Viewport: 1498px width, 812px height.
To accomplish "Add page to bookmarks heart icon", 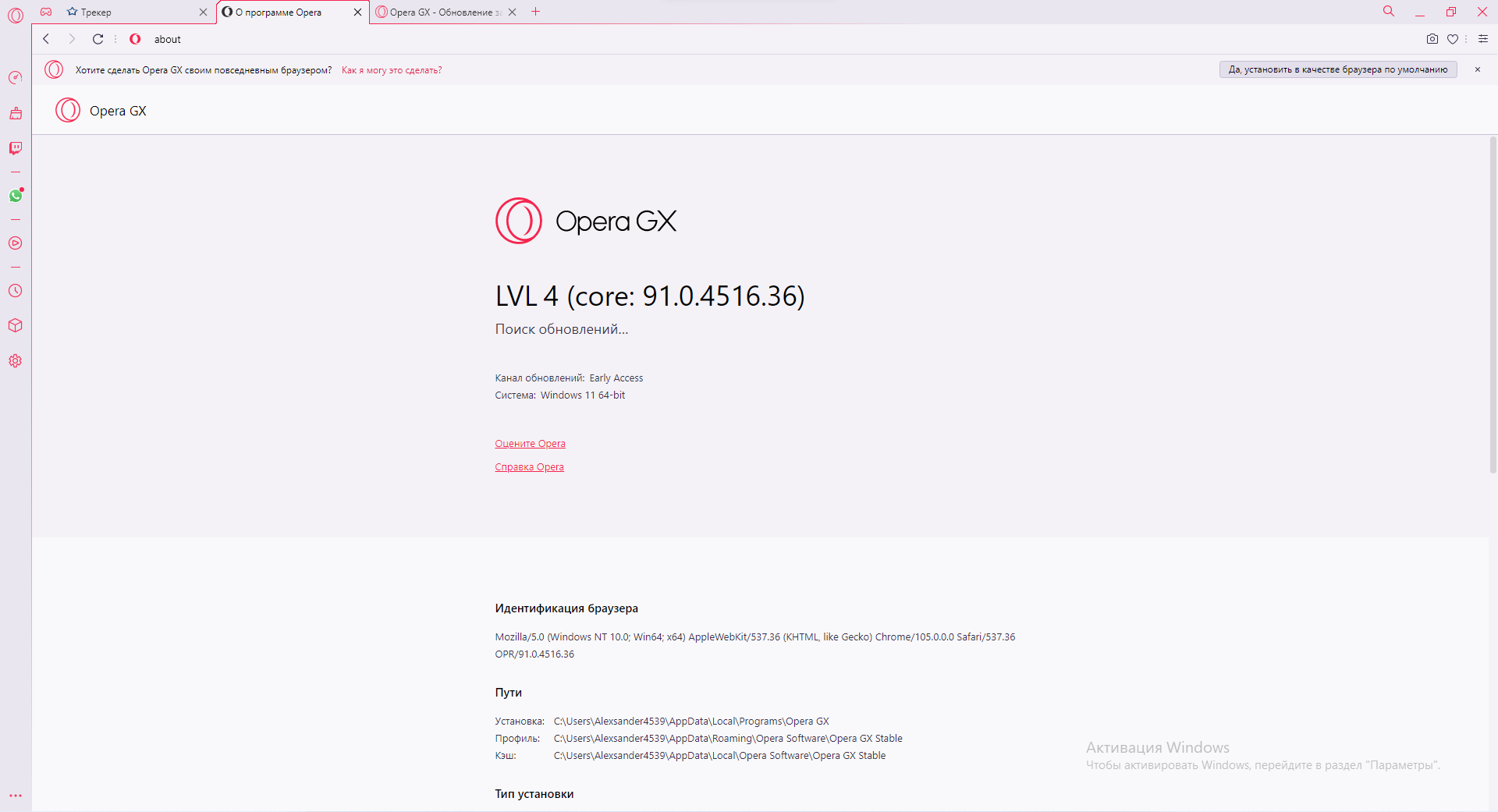I will (1453, 39).
